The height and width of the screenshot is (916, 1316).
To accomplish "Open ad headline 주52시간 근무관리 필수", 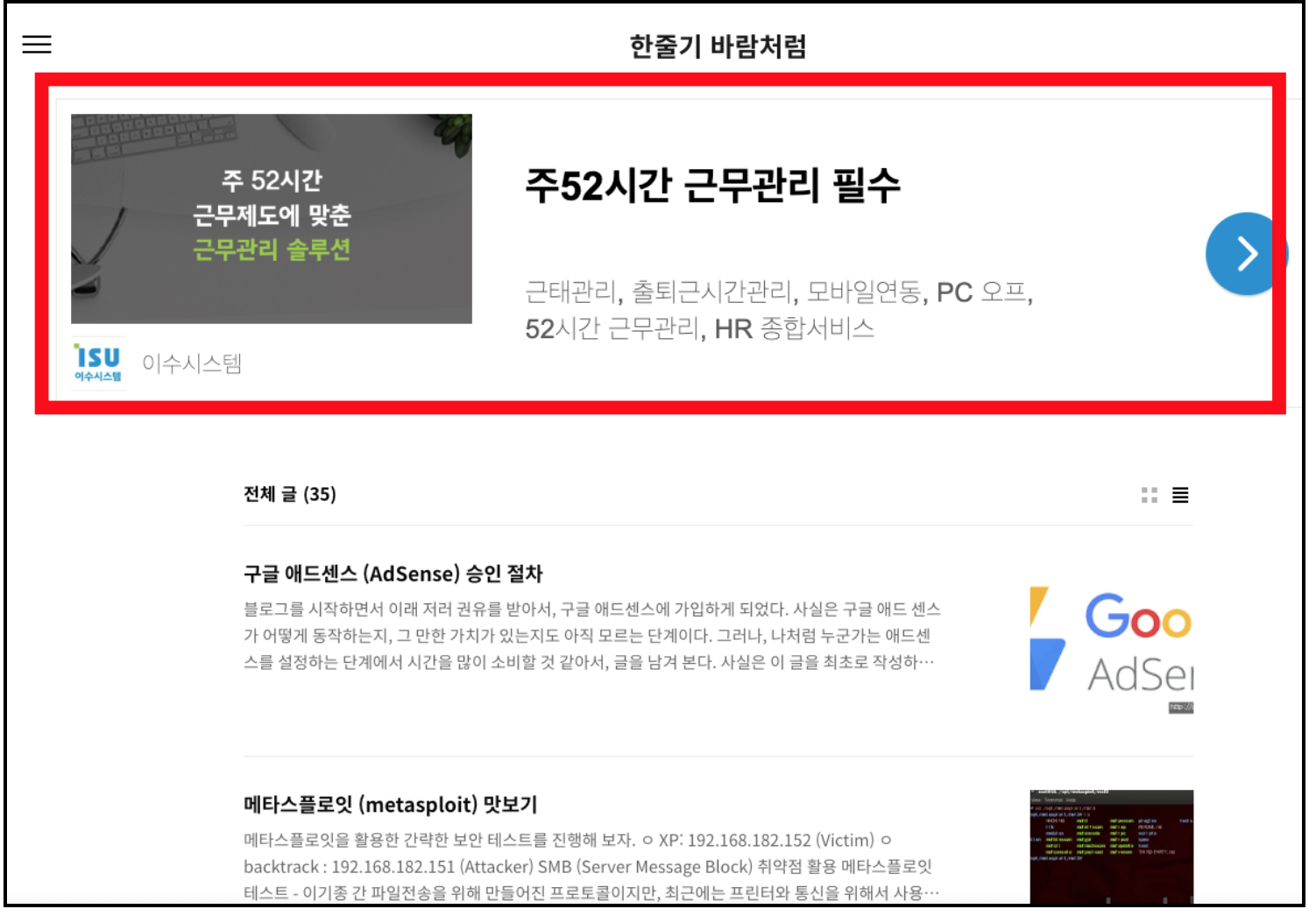I will (712, 186).
